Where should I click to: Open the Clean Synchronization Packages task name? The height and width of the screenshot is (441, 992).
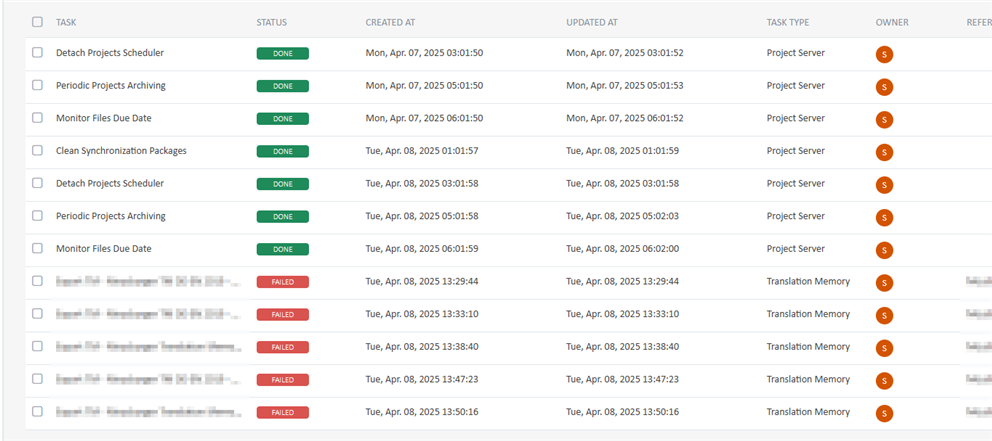pos(121,151)
